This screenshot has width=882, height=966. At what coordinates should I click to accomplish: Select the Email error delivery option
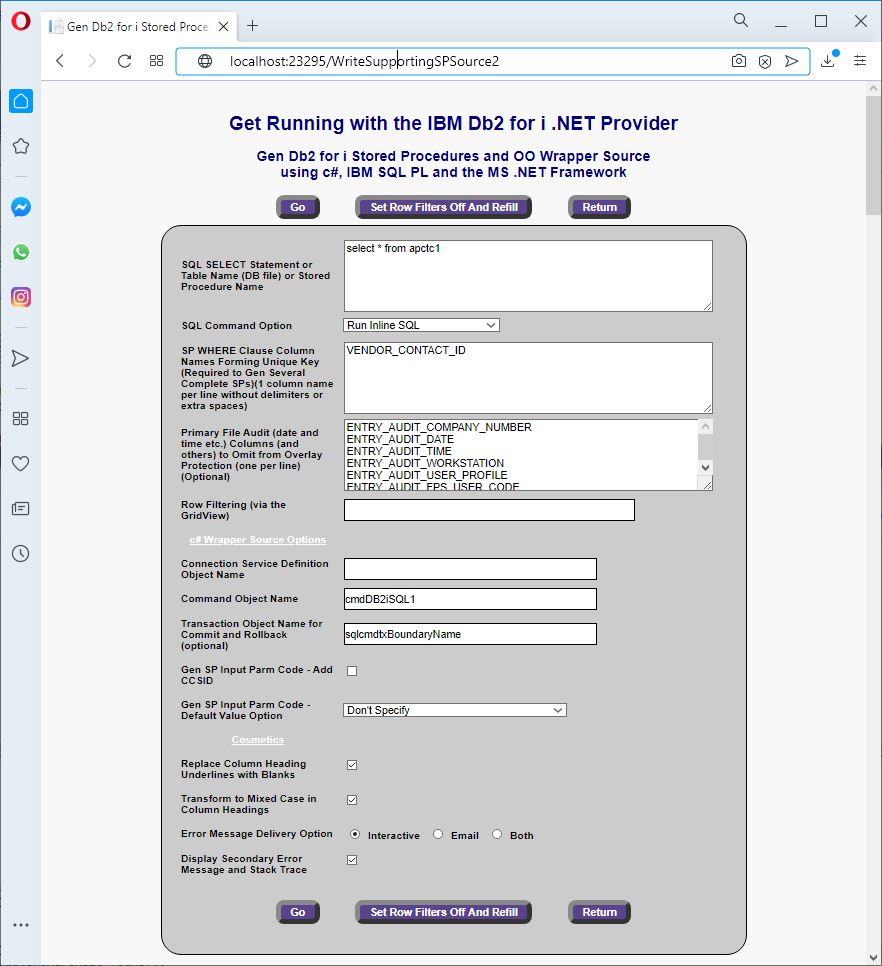coord(438,834)
